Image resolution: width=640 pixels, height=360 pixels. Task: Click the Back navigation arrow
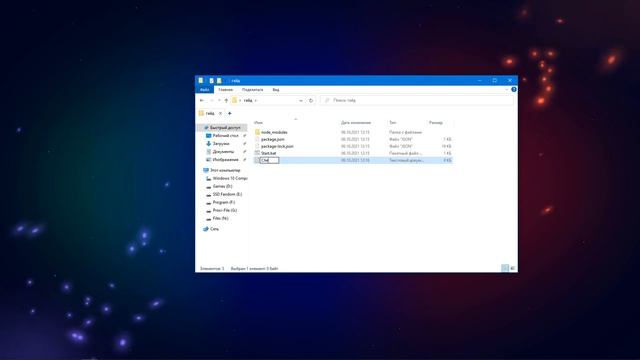click(x=202, y=100)
